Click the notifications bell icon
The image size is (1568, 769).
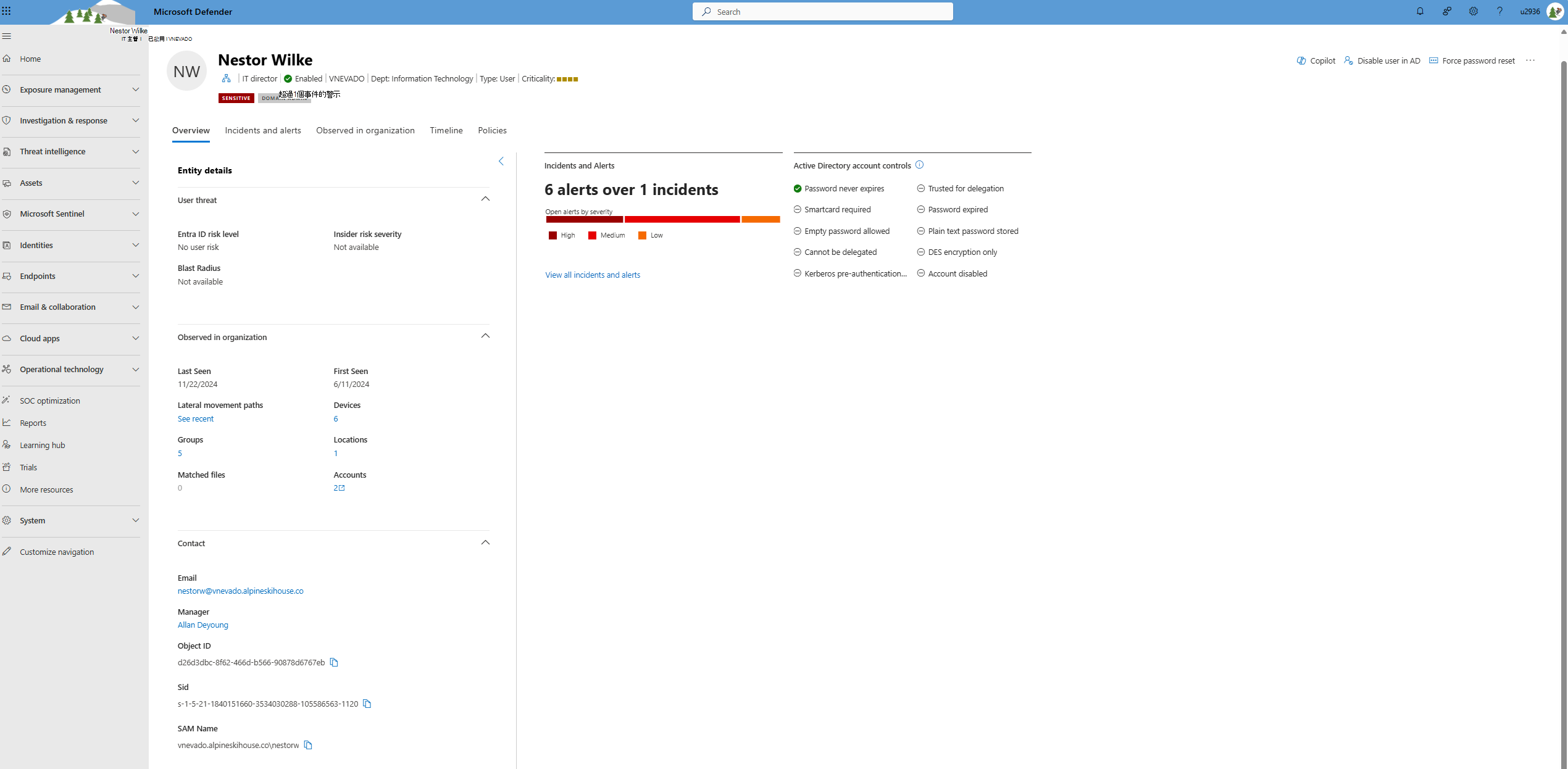1420,12
